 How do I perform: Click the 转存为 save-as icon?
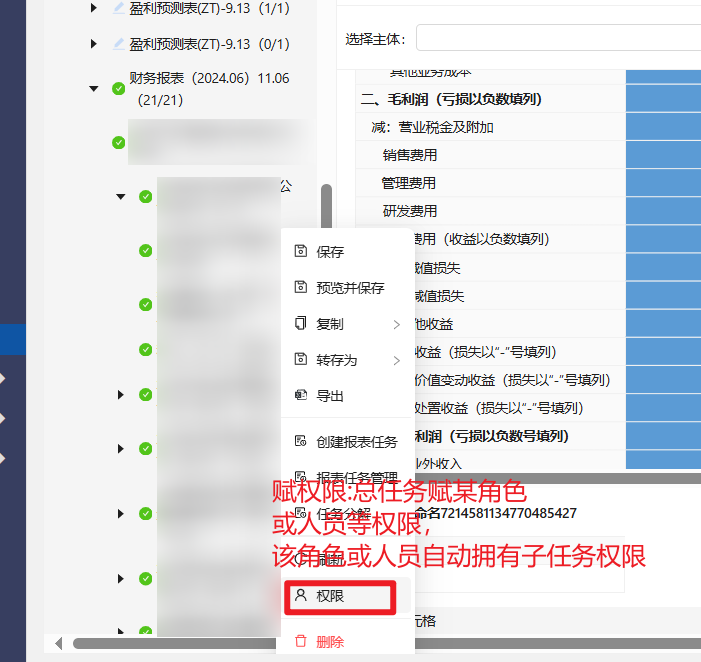point(301,359)
